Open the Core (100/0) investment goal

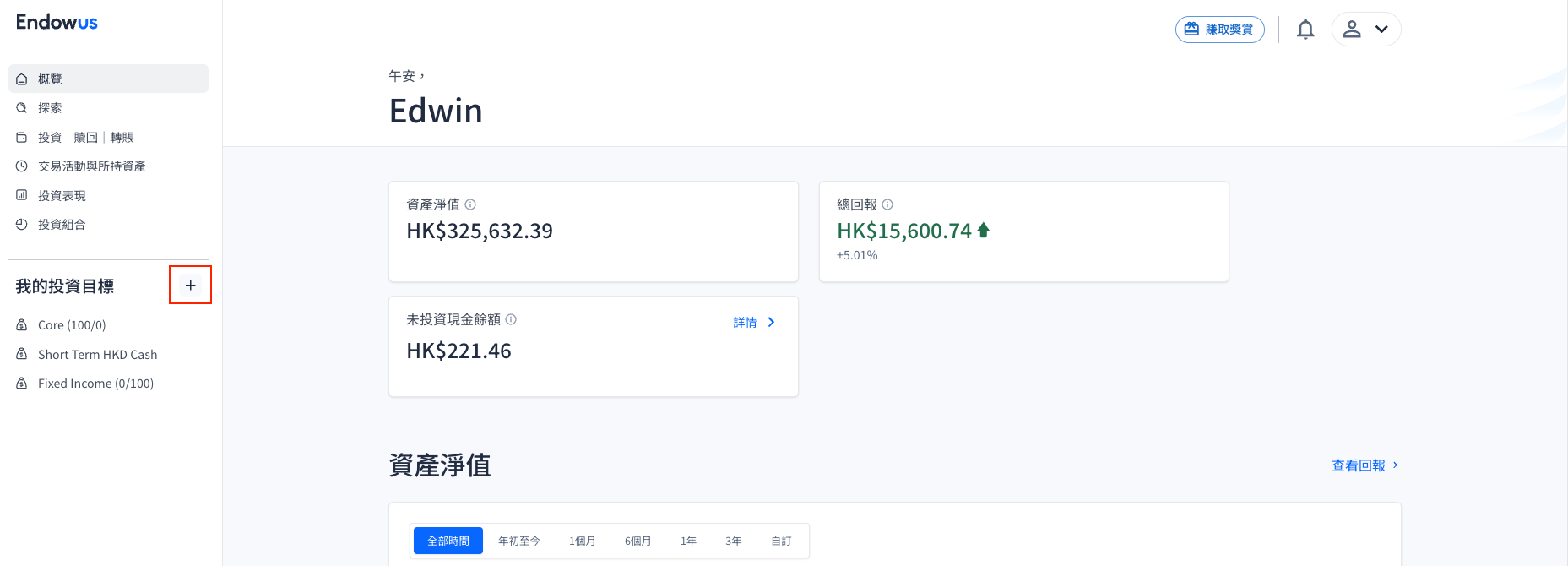[72, 325]
